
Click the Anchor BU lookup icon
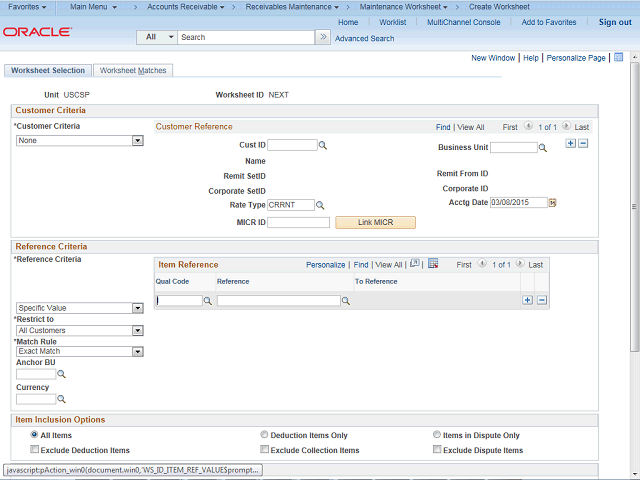tap(61, 374)
